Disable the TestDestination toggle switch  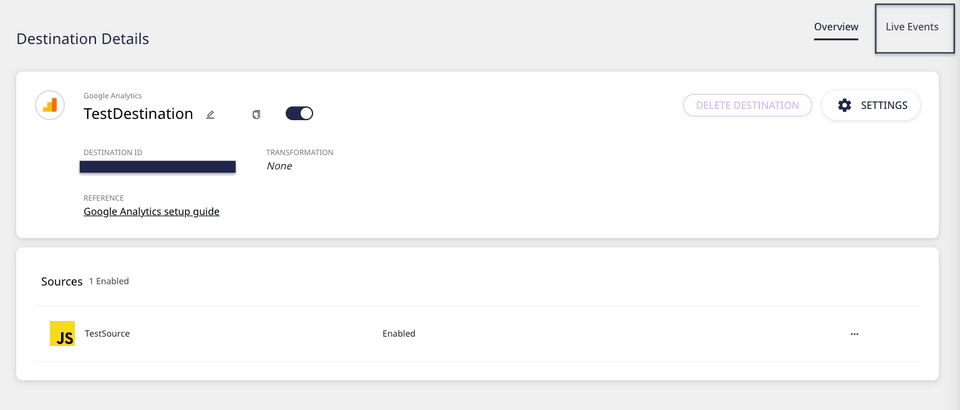coord(300,114)
